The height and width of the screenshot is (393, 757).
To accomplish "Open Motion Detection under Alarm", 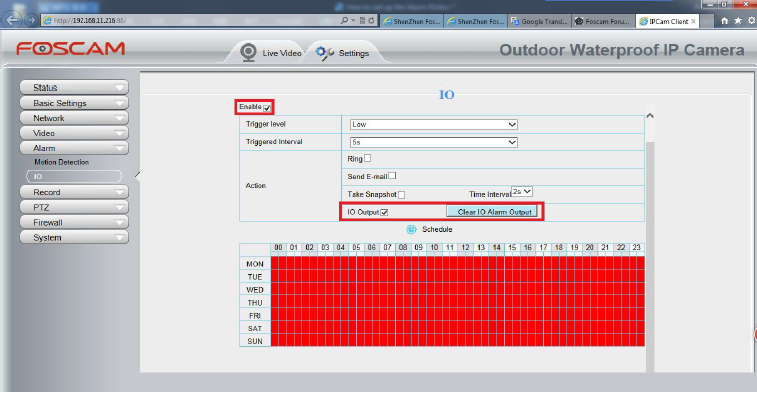I will (61, 162).
